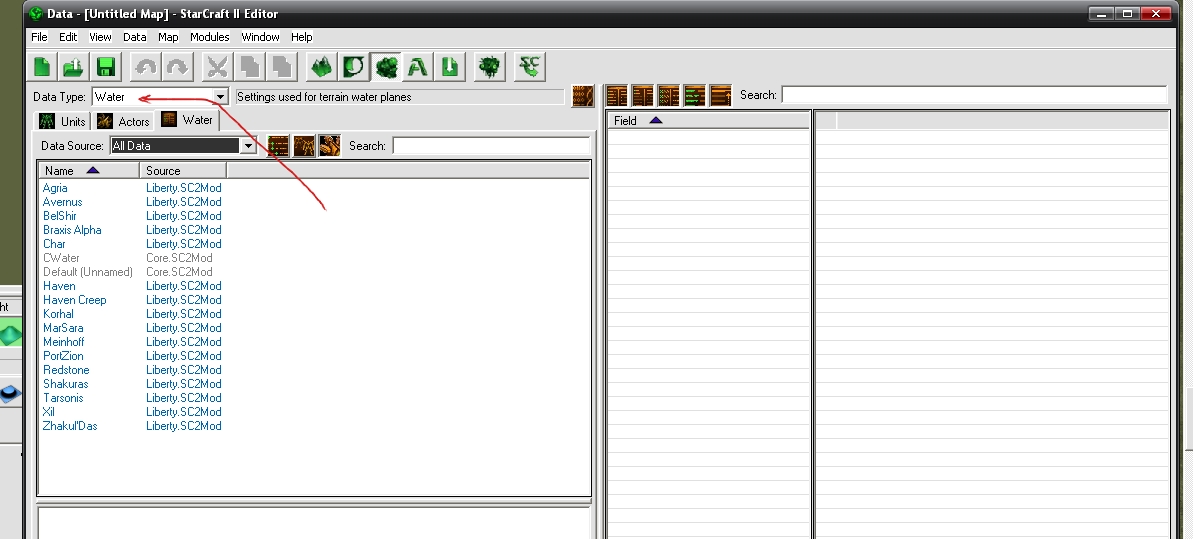Viewport: 1193px width, 539px height.
Task: Select the CWater entry
Action: [x=61, y=258]
